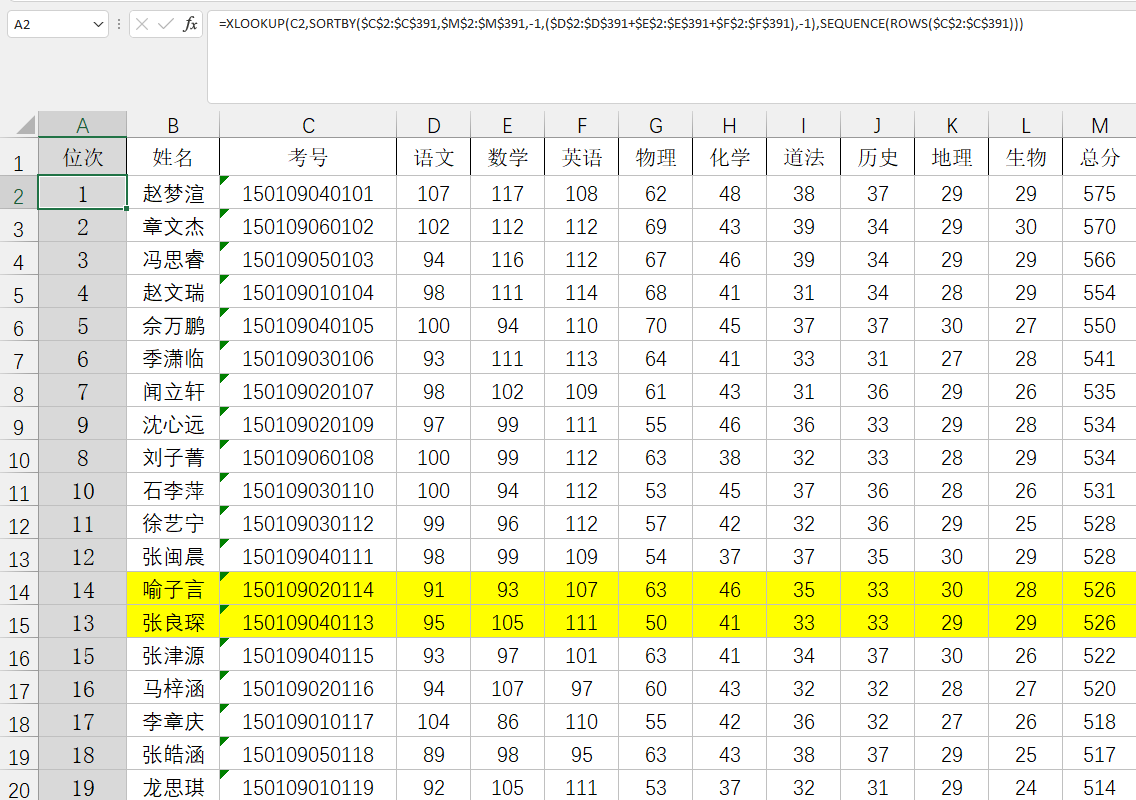The width and height of the screenshot is (1136, 800).
Task: Select the name cell 赵文瑞
Action: [173, 293]
